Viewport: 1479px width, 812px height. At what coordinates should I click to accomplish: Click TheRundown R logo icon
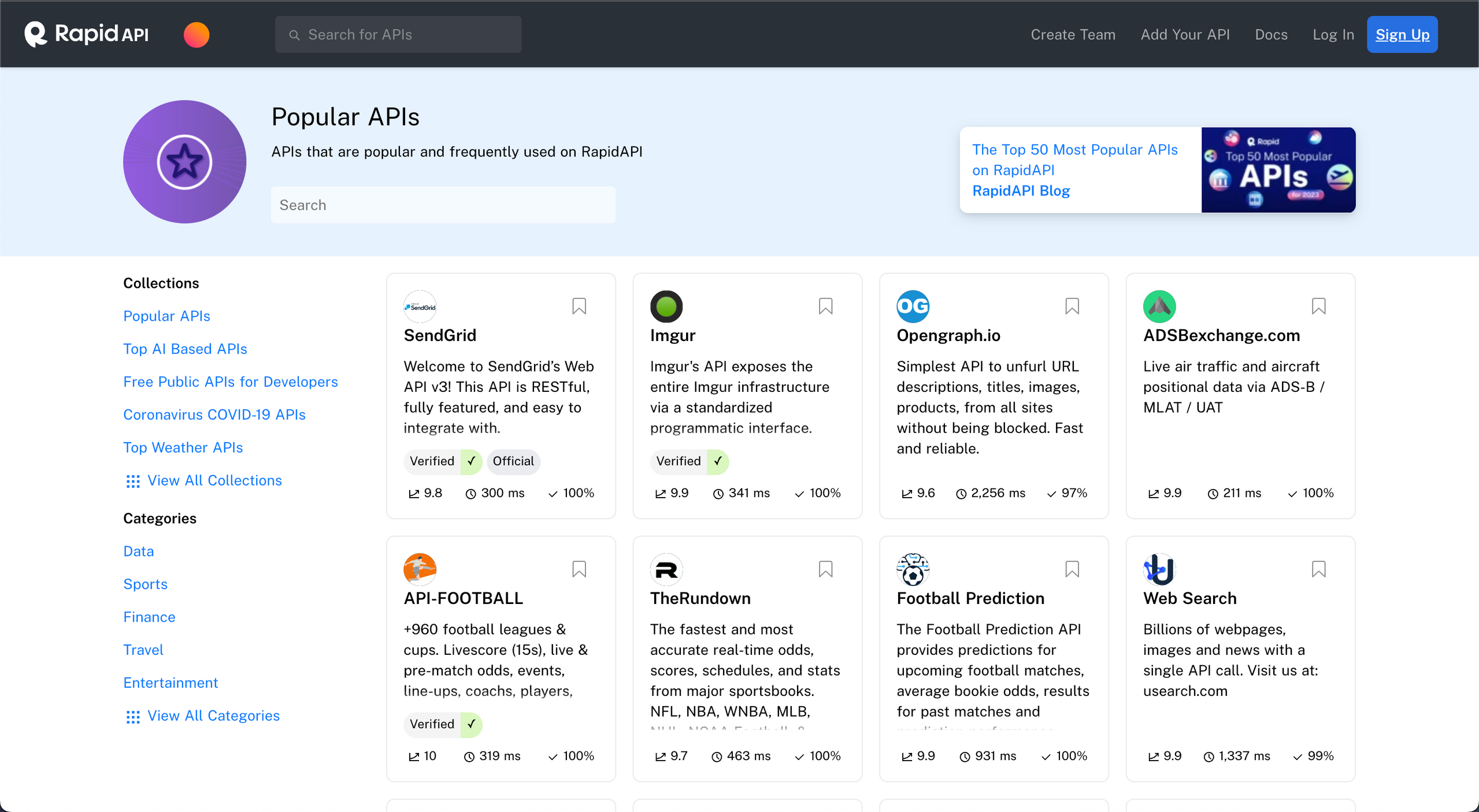[x=666, y=569]
